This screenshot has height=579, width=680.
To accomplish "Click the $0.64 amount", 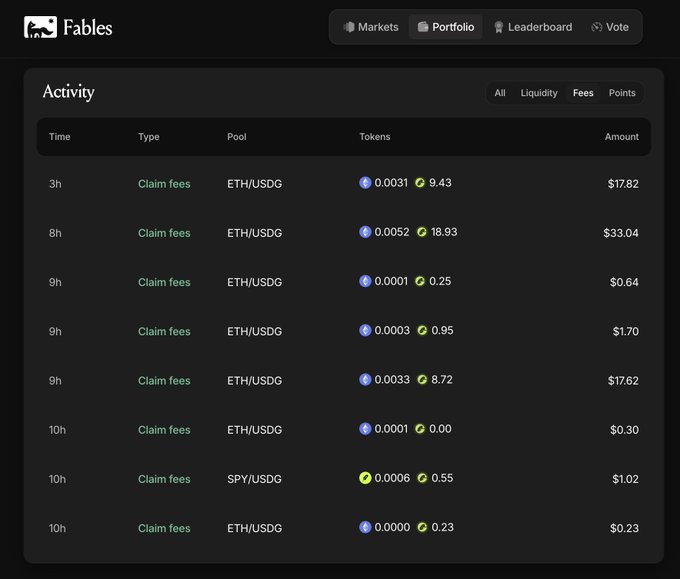I will pos(624,282).
